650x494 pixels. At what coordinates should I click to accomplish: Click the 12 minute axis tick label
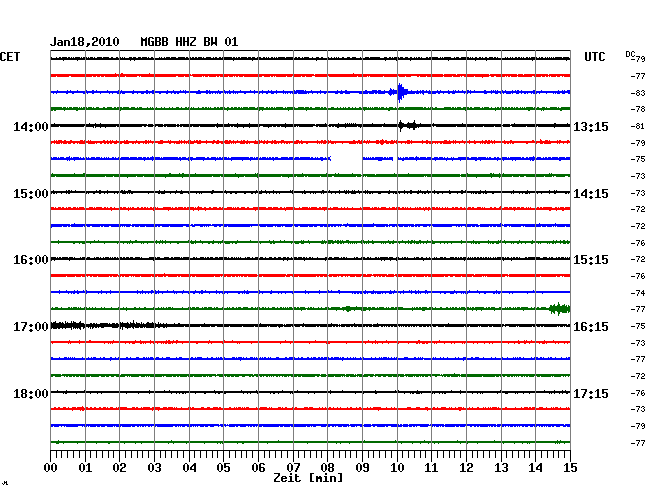466,467
